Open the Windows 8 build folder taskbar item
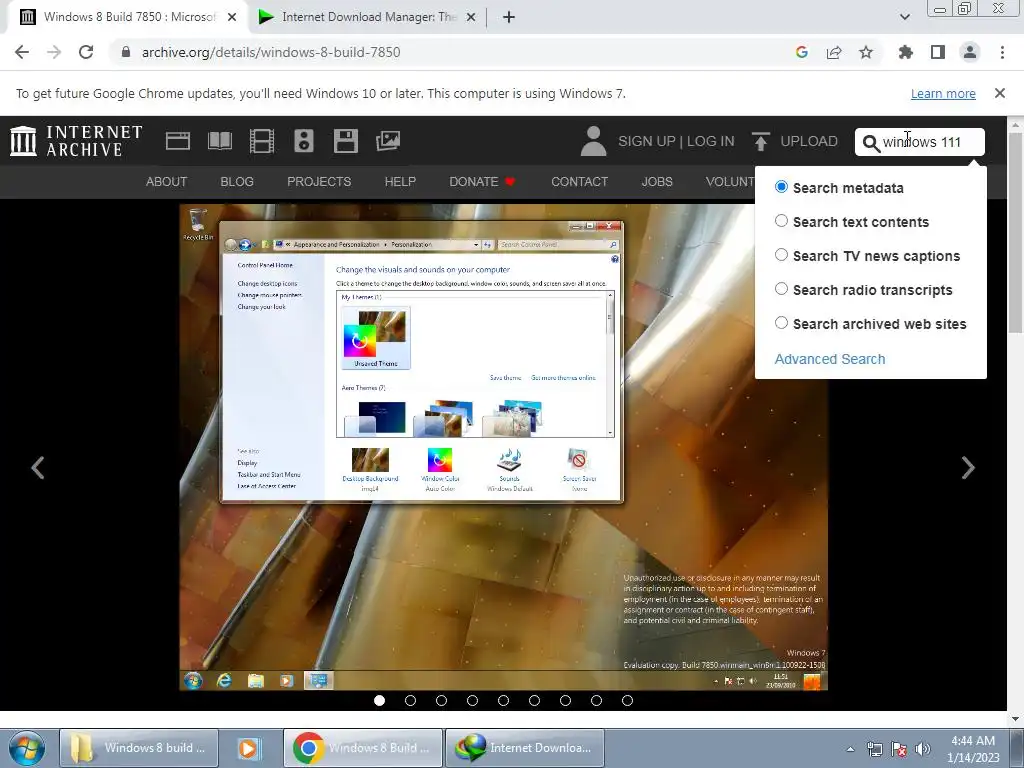Screen dimensions: 1024x768 138,748
